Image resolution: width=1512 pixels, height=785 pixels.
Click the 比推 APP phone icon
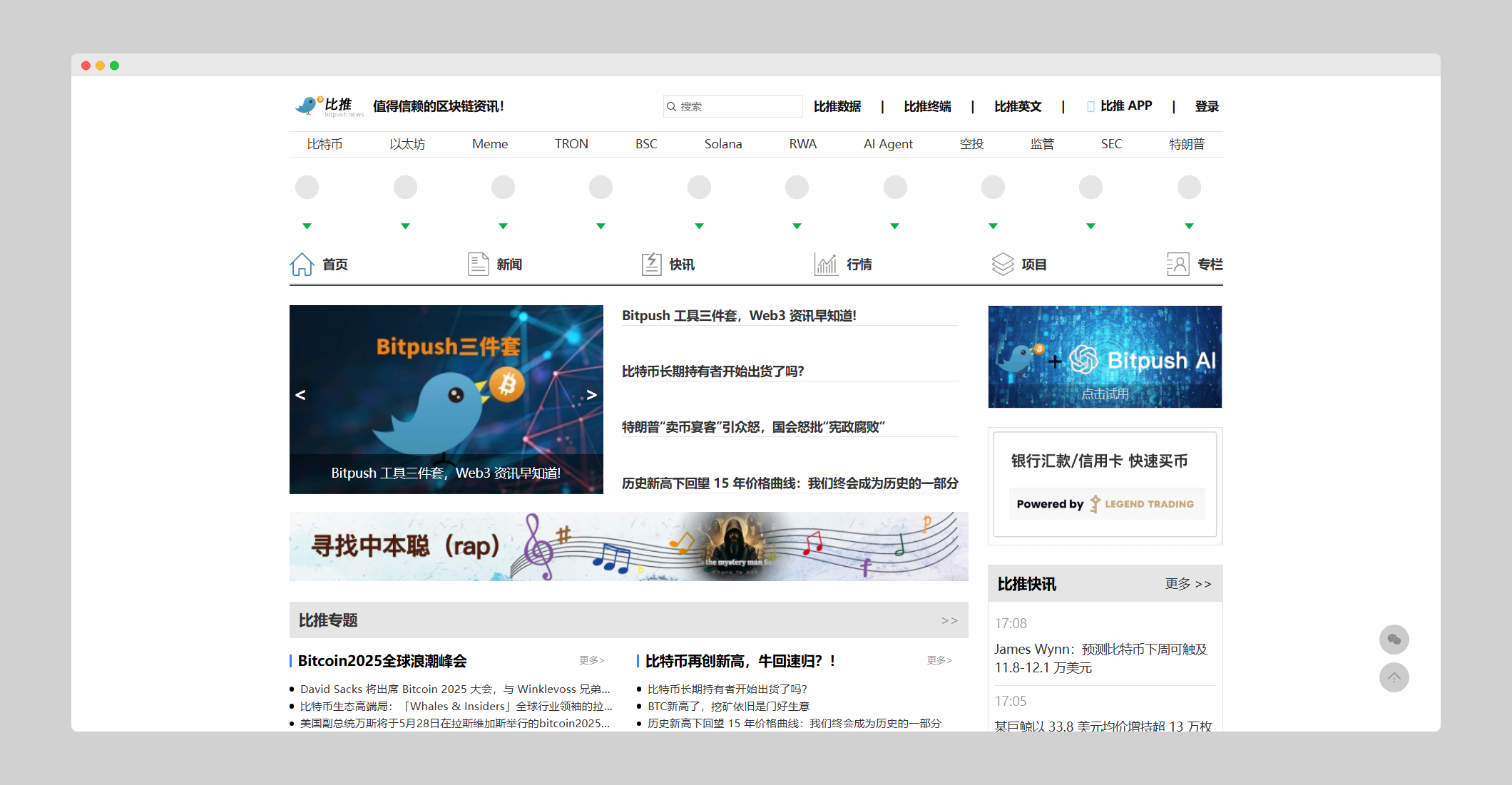coord(1090,106)
